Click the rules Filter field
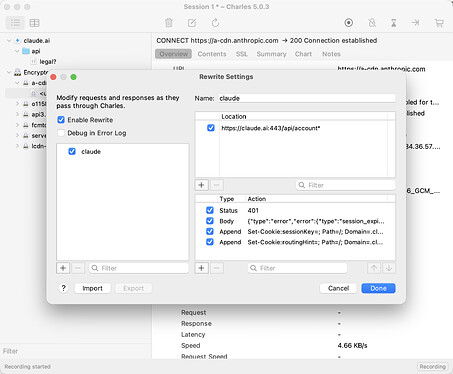 point(297,268)
